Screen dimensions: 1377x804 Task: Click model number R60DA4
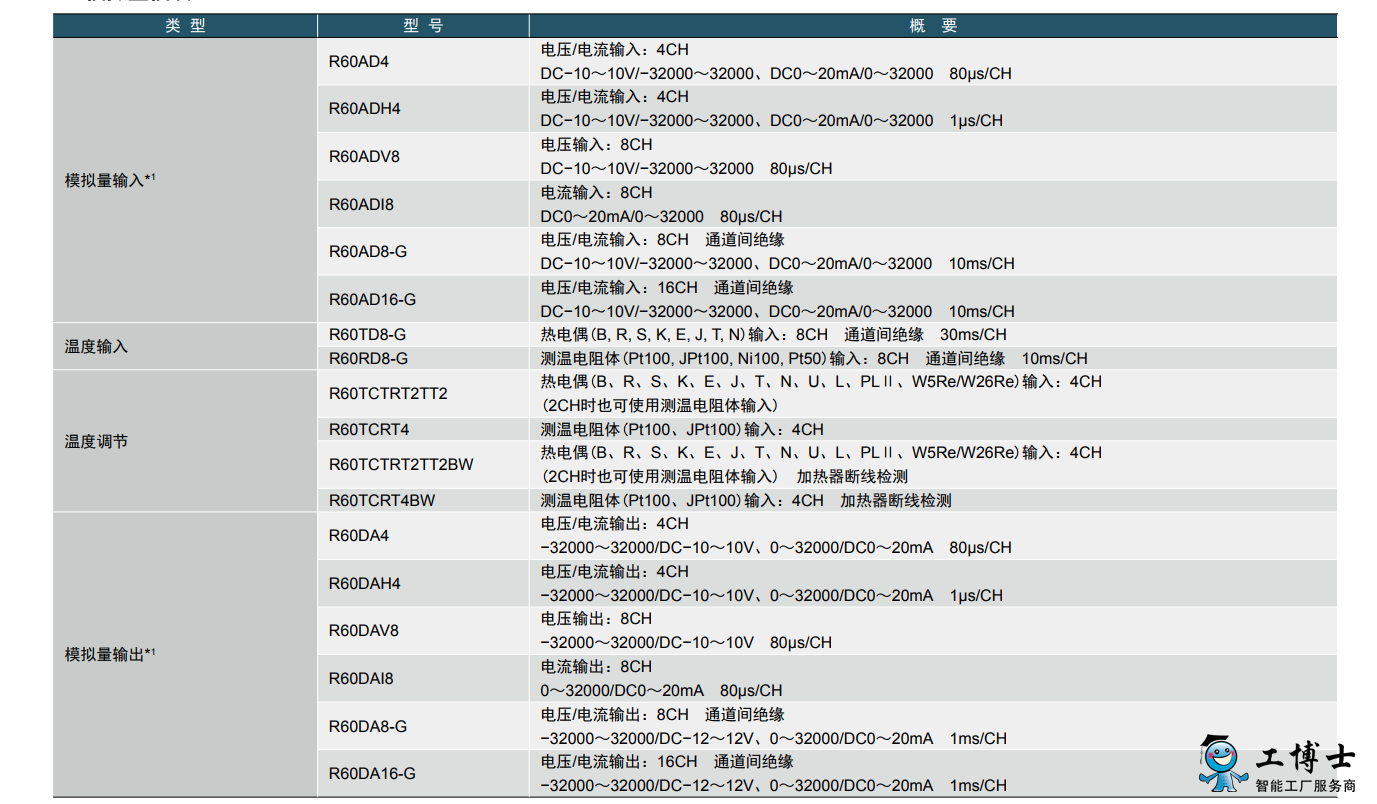coord(359,536)
